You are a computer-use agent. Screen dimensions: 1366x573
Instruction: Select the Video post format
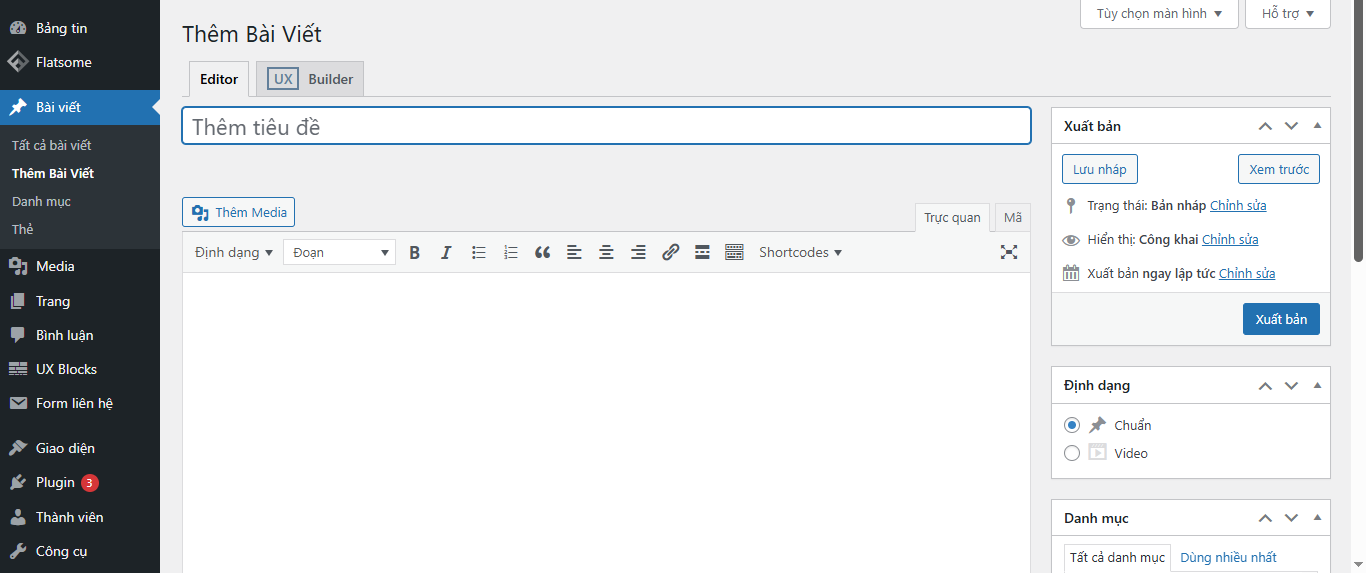pos(1072,453)
